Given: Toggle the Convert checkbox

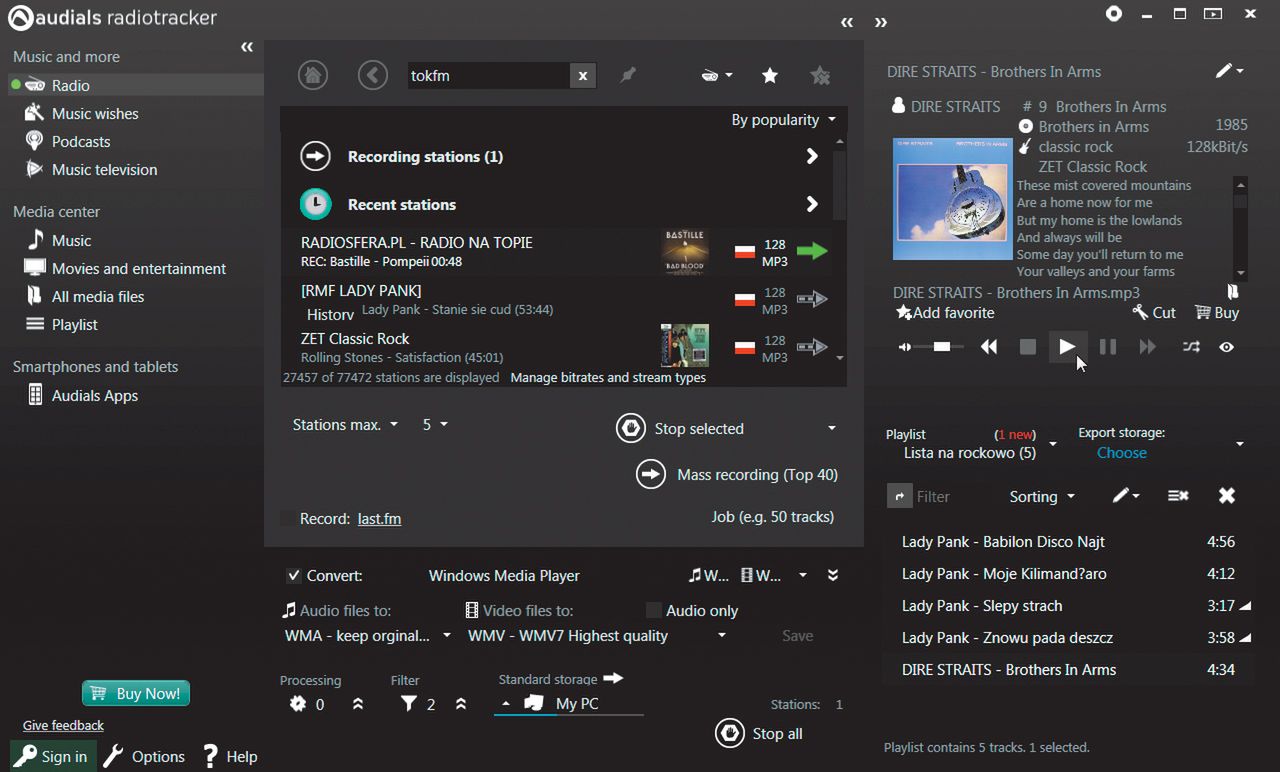Looking at the screenshot, I should [293, 575].
